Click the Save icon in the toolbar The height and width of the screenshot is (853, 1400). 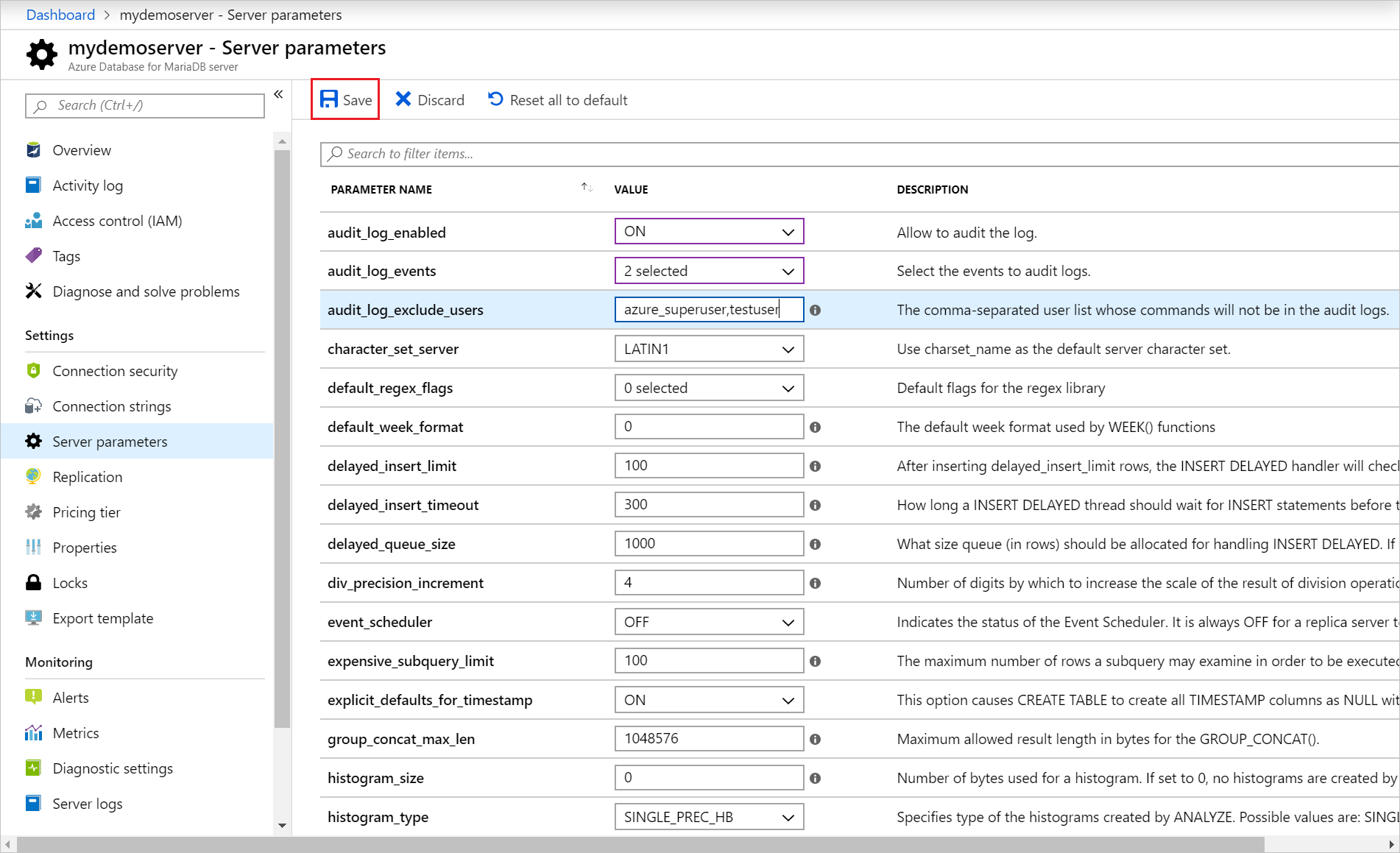[x=329, y=99]
